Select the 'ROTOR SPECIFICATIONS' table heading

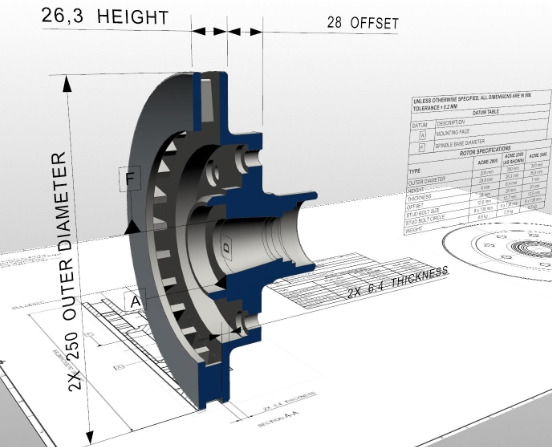[485, 150]
